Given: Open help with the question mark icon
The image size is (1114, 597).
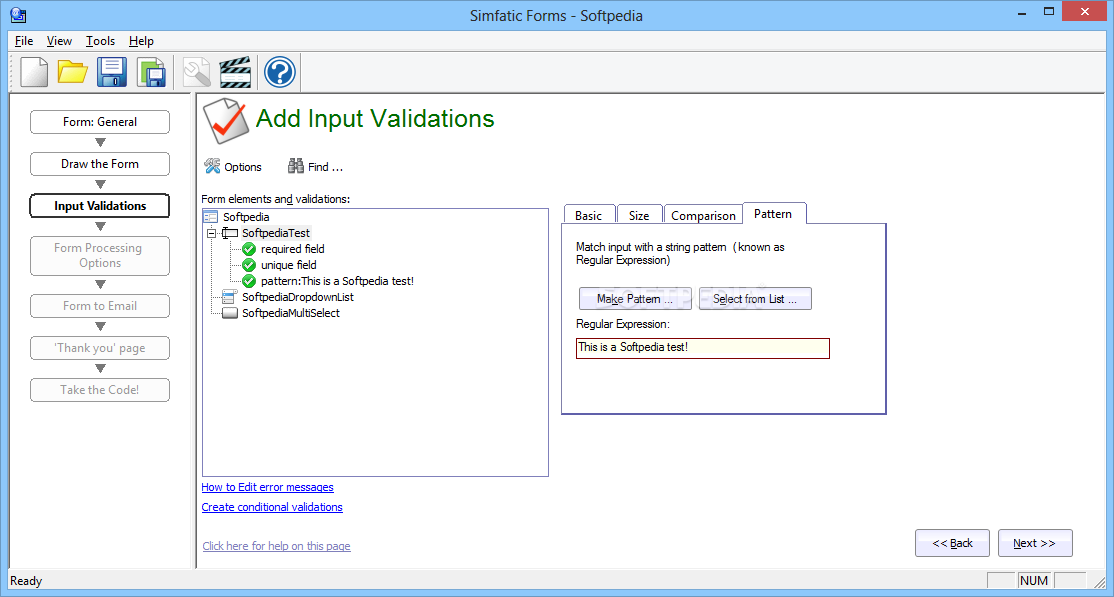Looking at the screenshot, I should (x=280, y=72).
